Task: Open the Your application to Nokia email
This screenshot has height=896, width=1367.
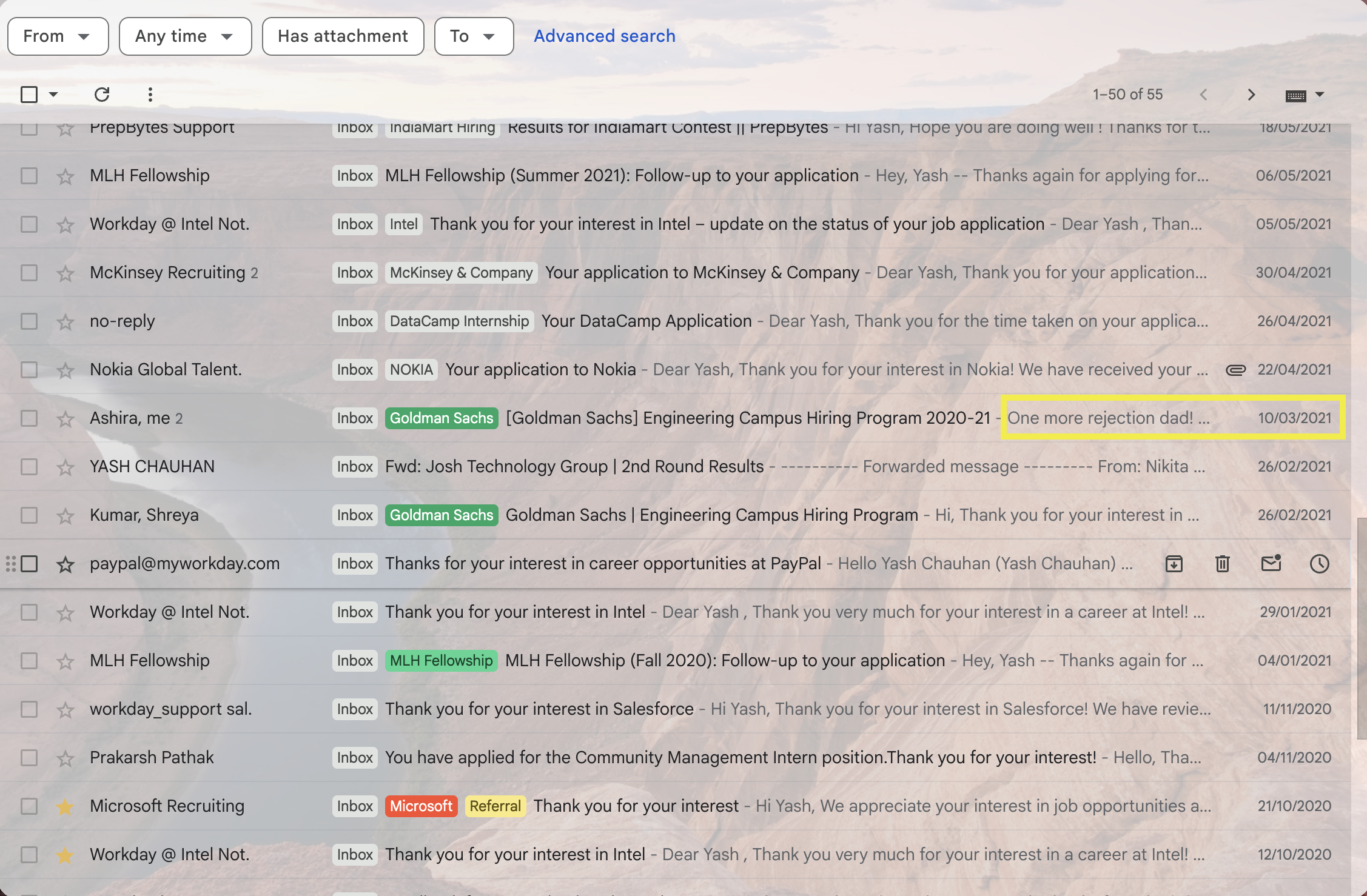Action: 676,370
